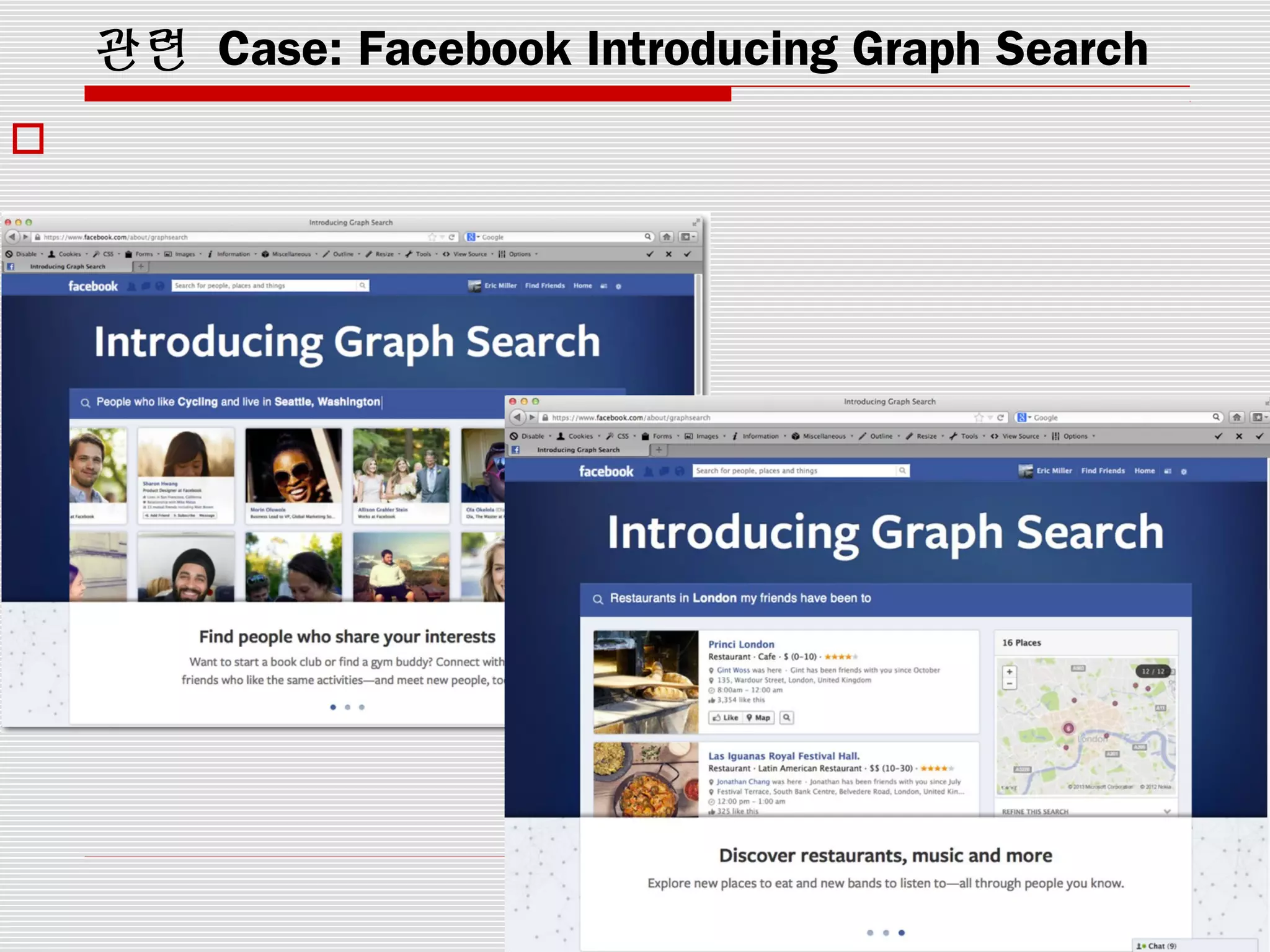Click Home link in front window Facebook bar
This screenshot has width=1270, height=952.
[x=1144, y=471]
